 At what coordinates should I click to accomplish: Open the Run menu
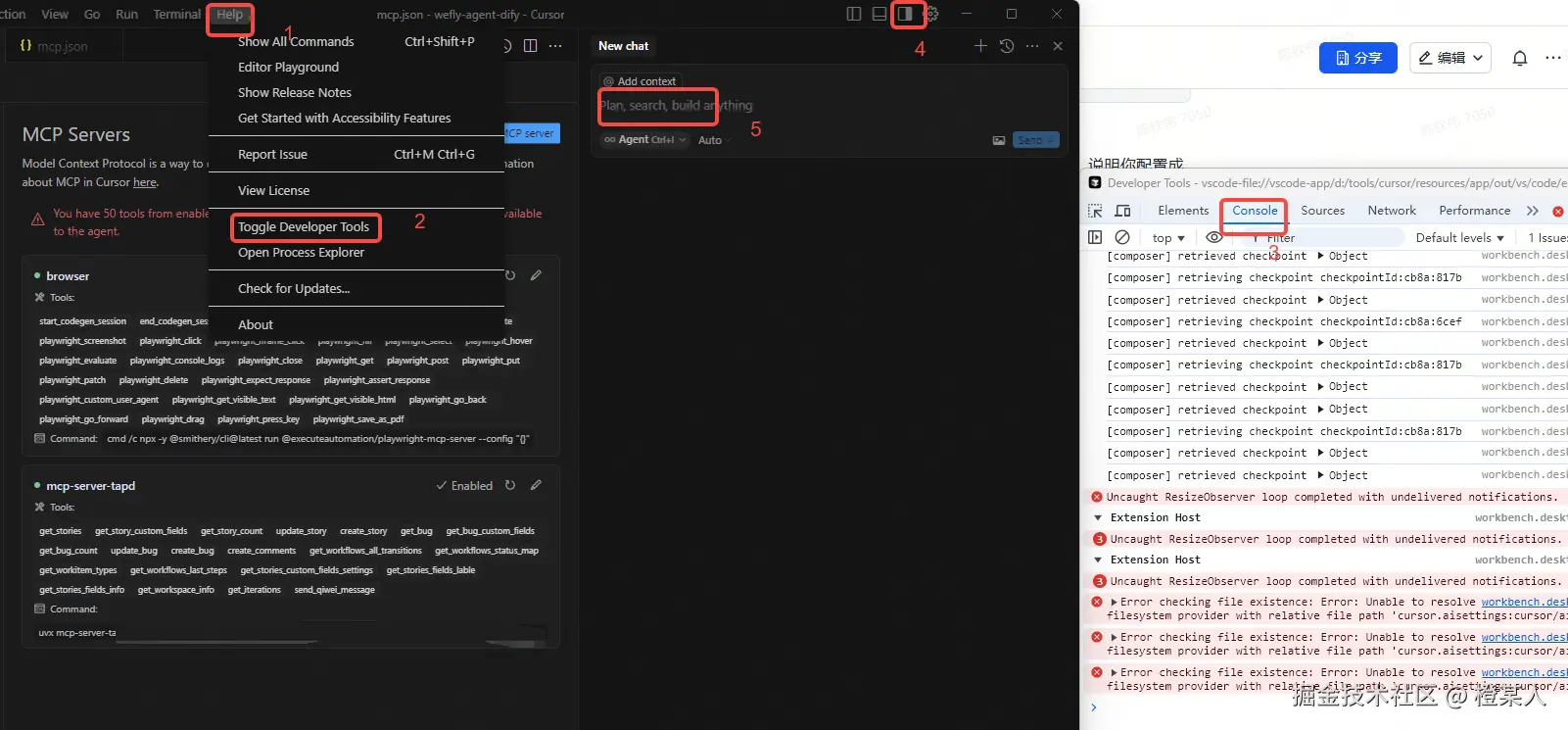127,15
